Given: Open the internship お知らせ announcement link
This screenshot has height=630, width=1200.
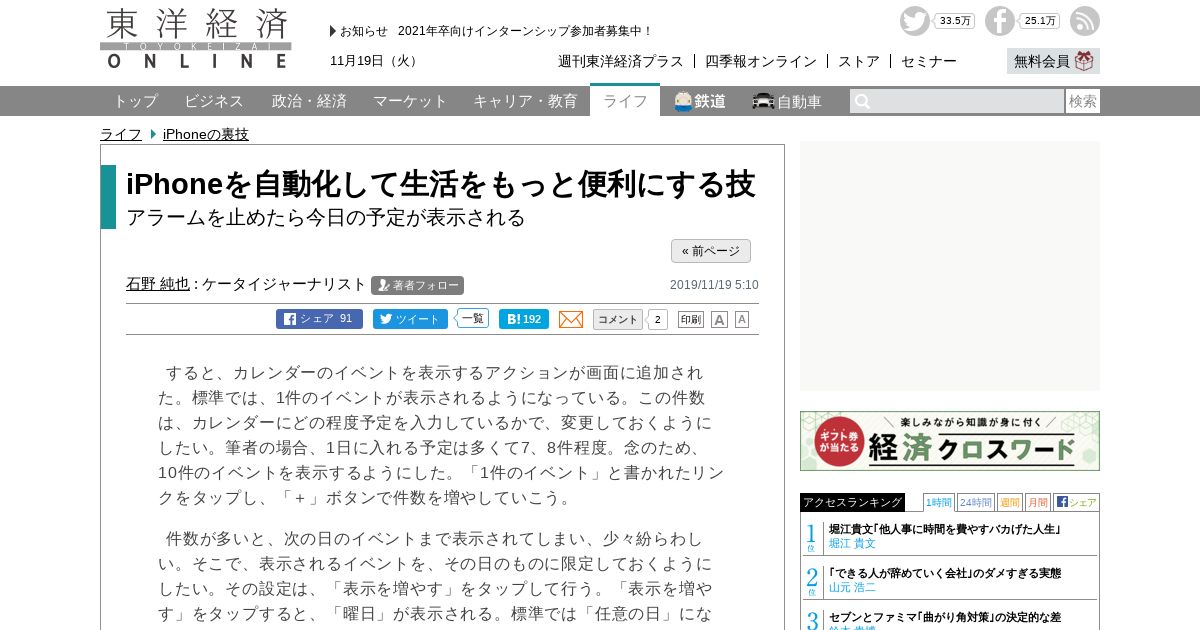Looking at the screenshot, I should (525, 31).
